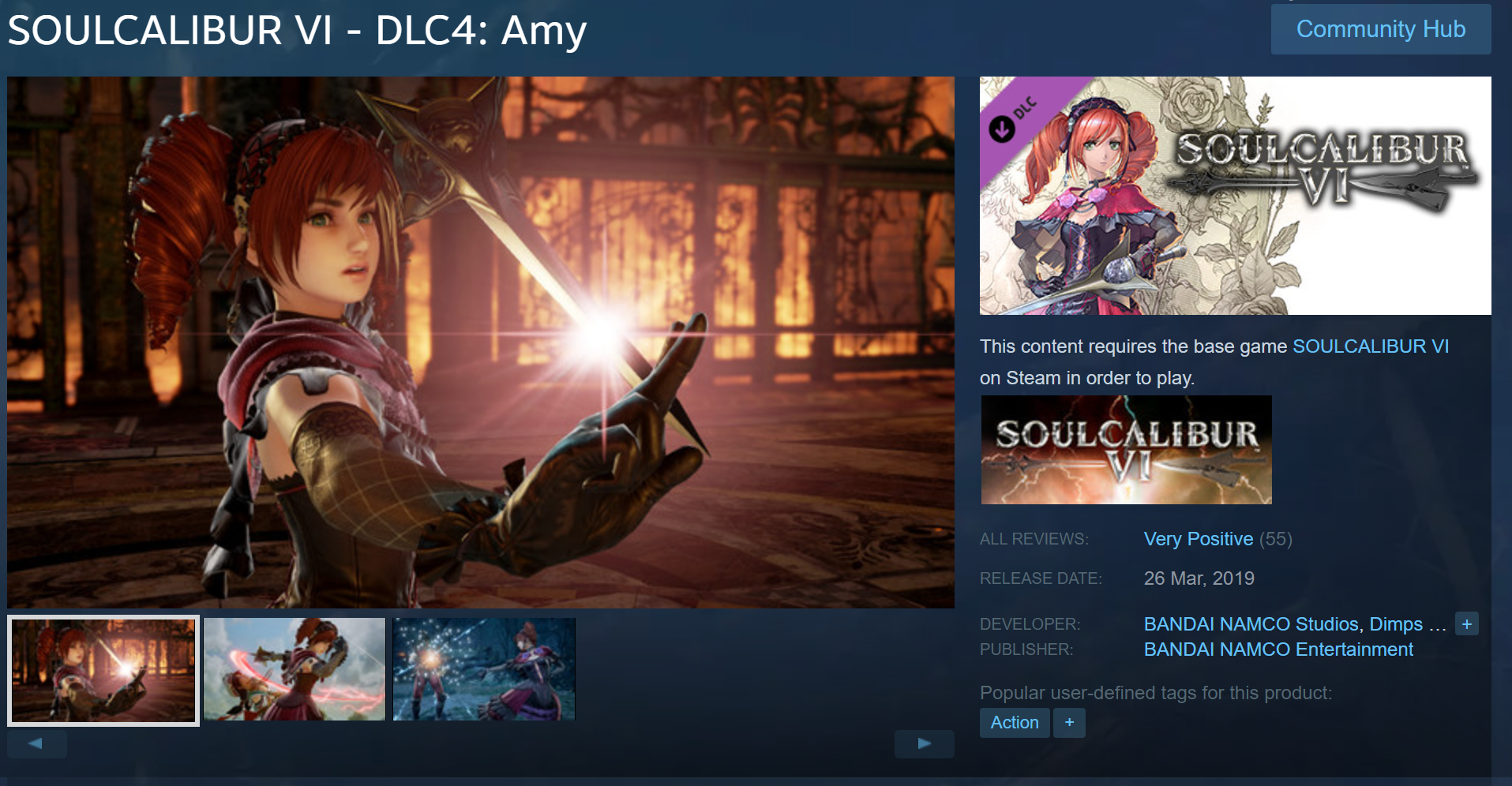Select the Action tag
1512x786 pixels.
pos(1015,723)
